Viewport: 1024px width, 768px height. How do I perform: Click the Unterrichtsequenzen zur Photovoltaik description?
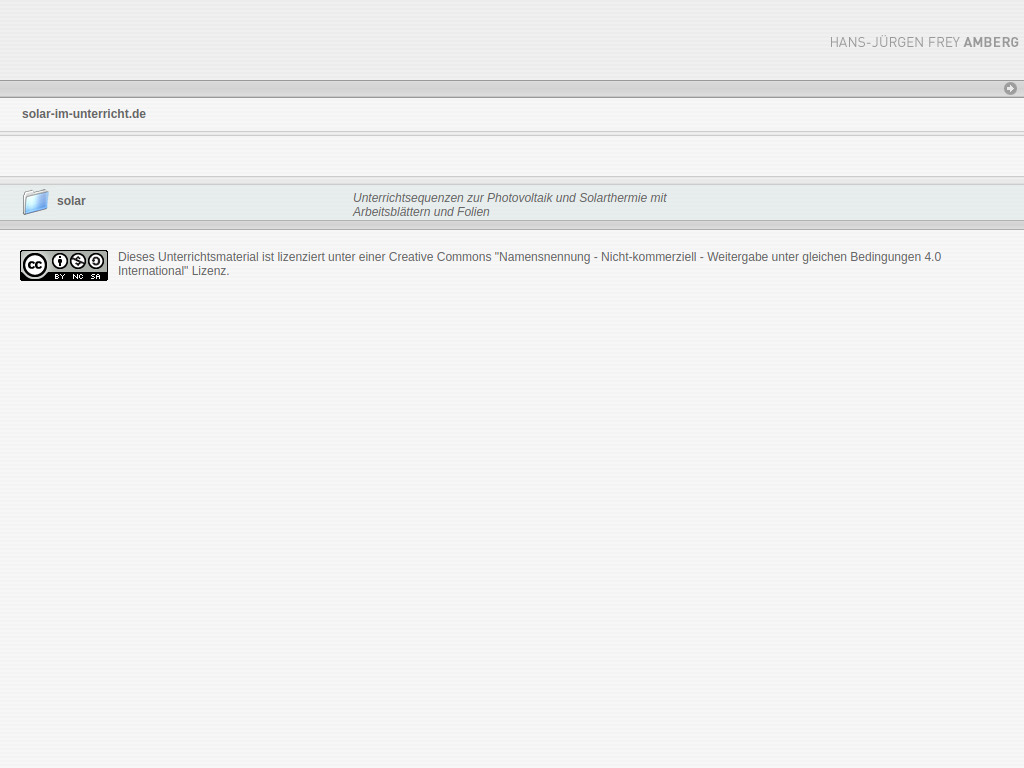[x=508, y=198]
